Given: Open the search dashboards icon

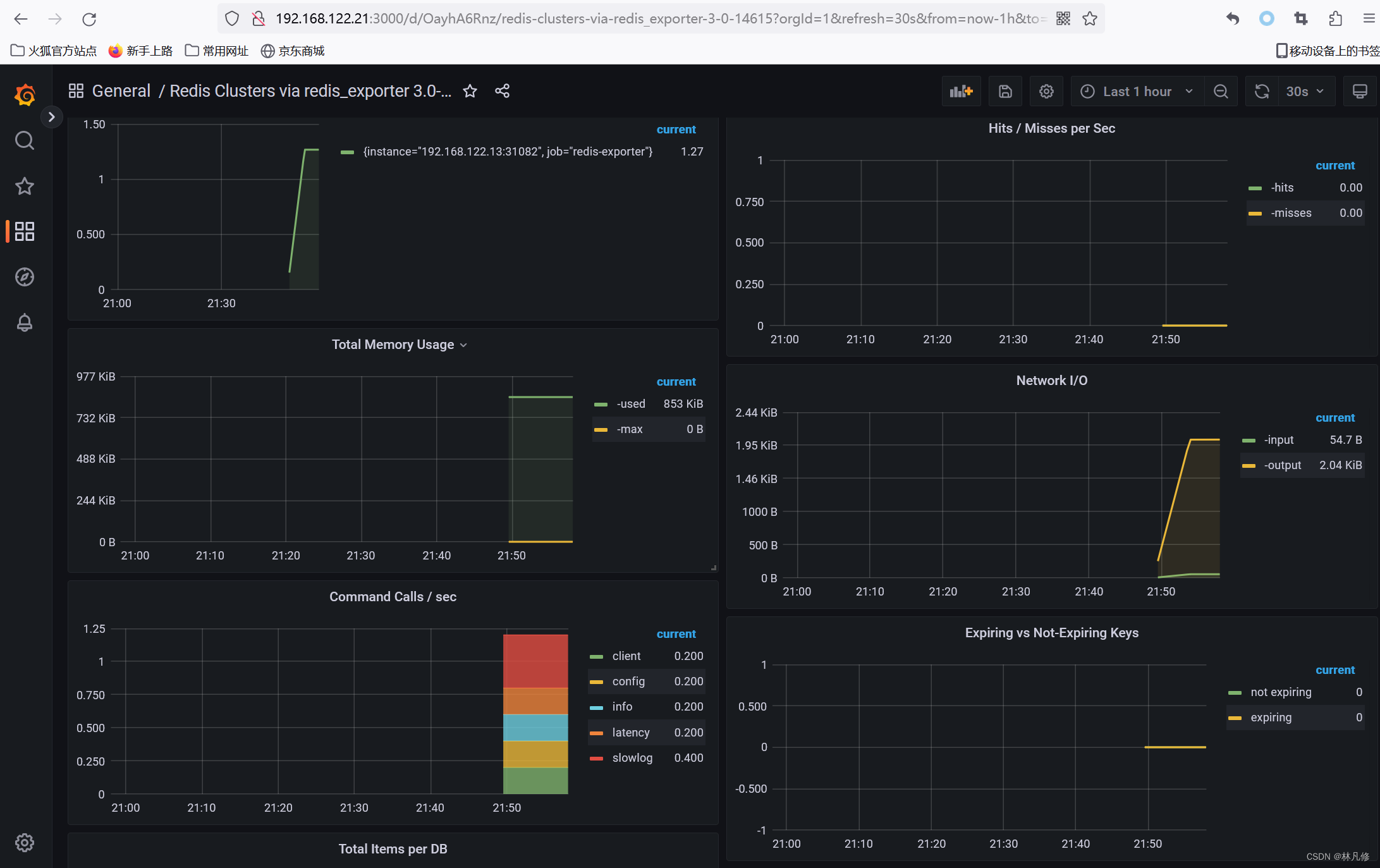Looking at the screenshot, I should (25, 140).
